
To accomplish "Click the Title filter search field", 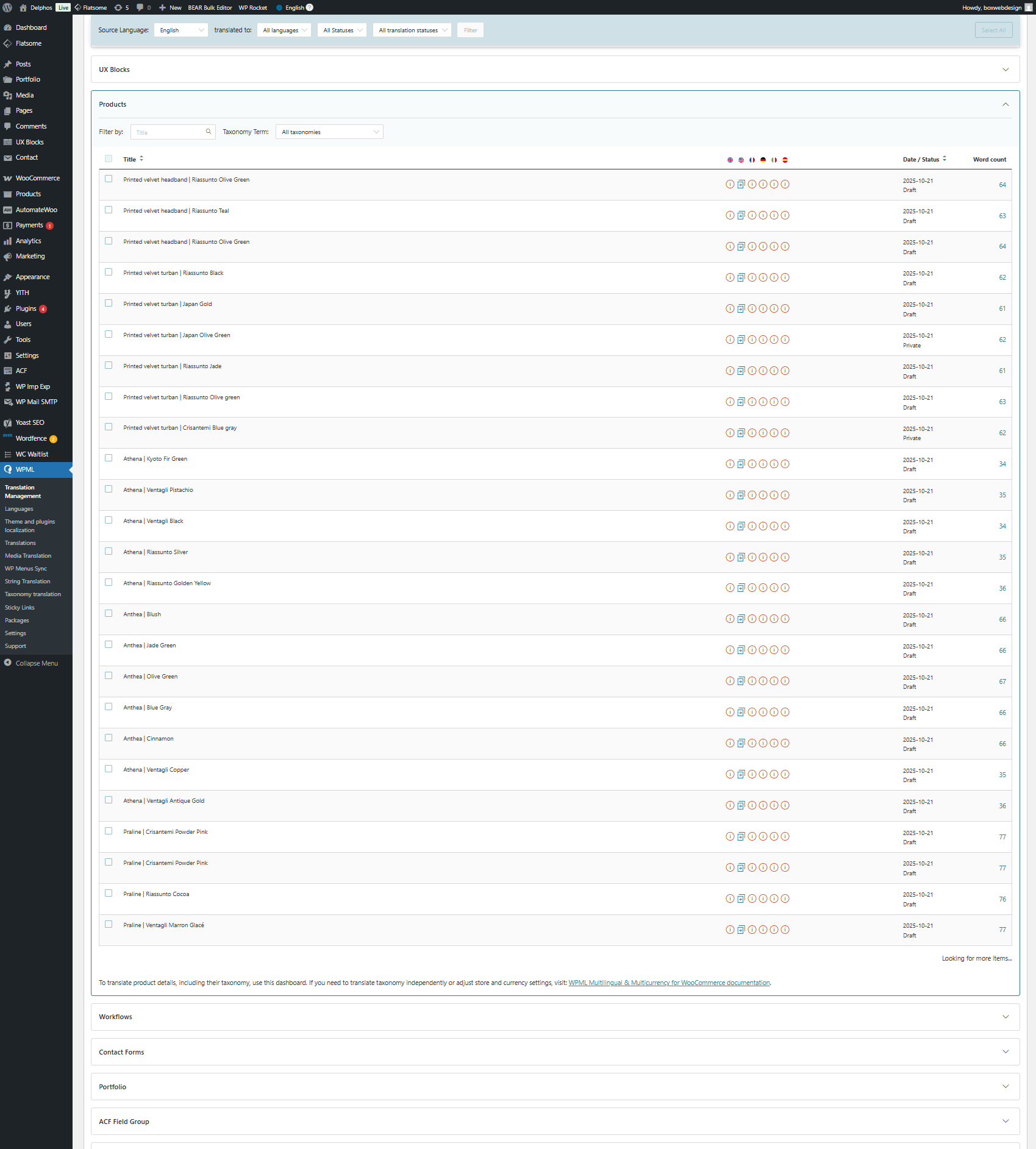I will point(169,132).
